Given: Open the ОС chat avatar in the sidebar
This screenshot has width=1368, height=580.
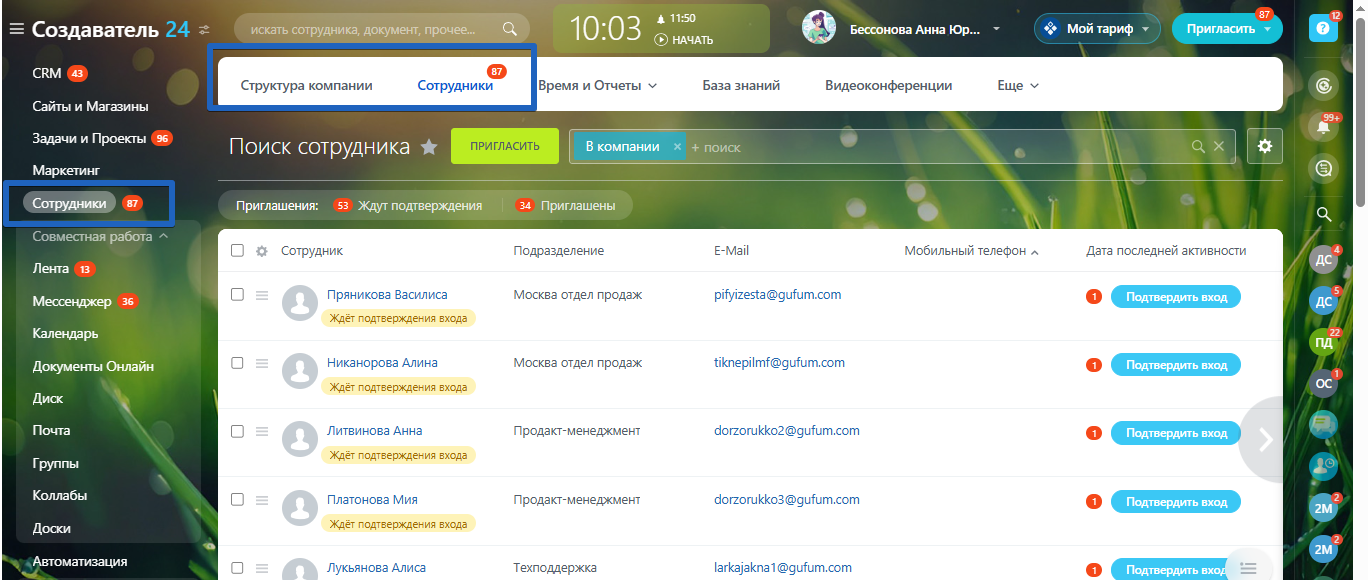Looking at the screenshot, I should 1323,383.
